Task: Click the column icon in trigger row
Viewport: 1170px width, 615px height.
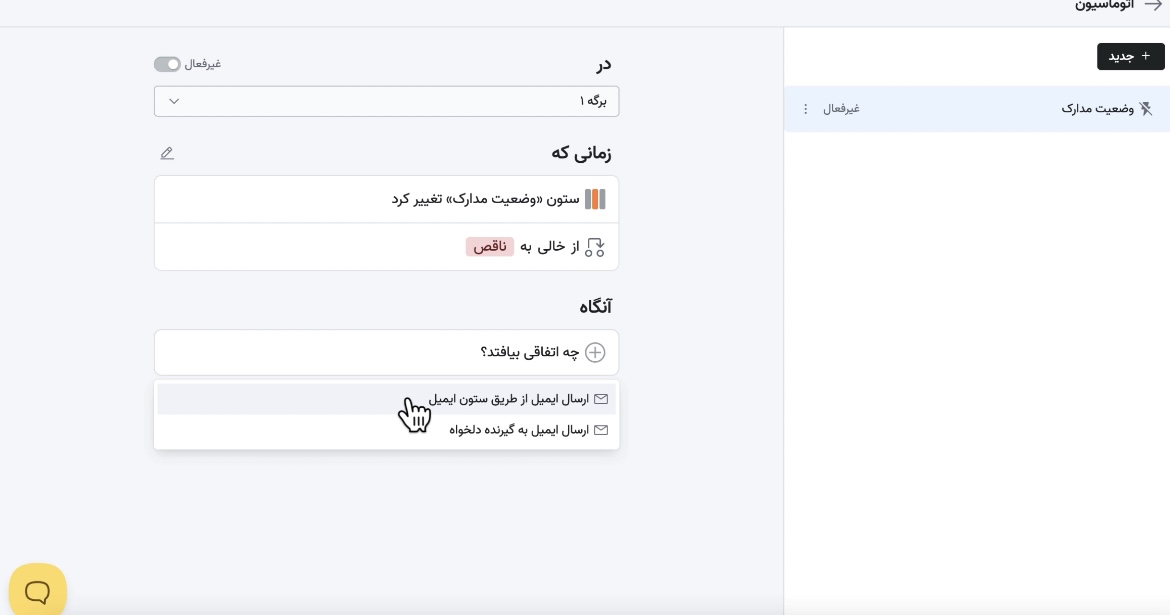Action: pos(595,199)
